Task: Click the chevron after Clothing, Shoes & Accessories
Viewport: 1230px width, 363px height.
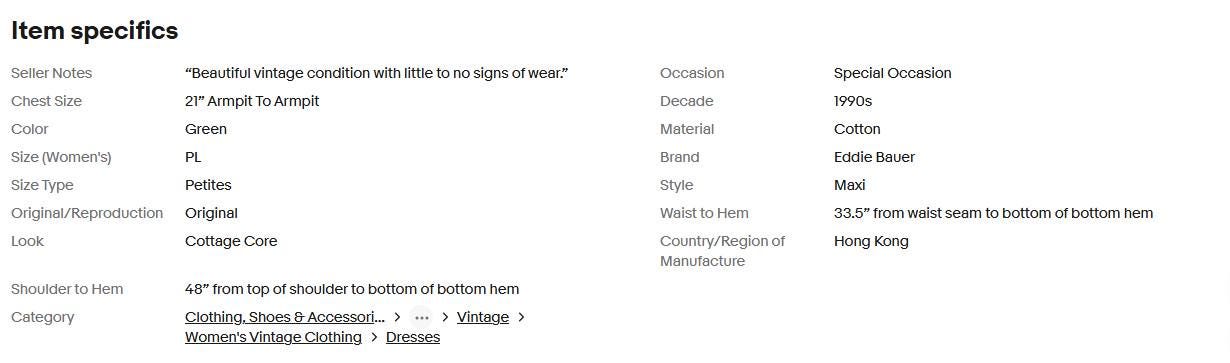Action: point(397,317)
